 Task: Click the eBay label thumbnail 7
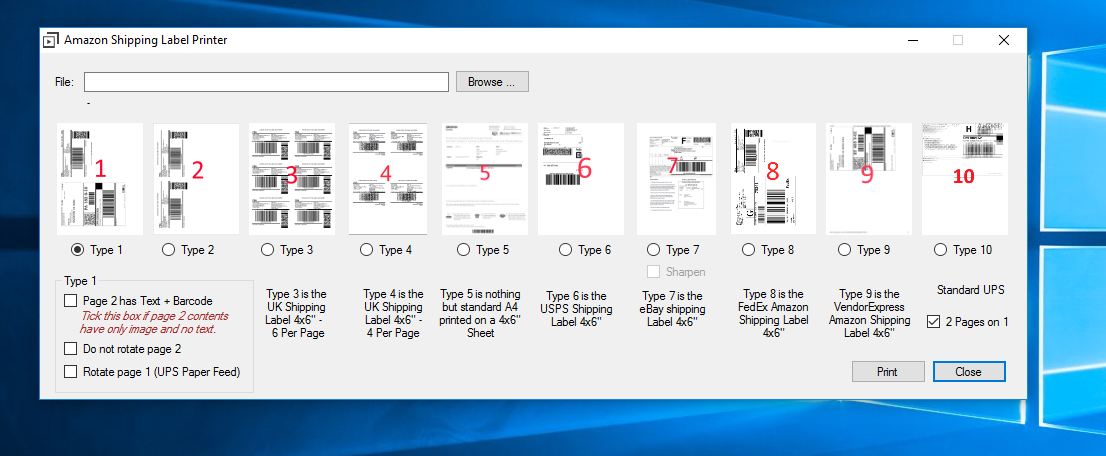pos(676,179)
